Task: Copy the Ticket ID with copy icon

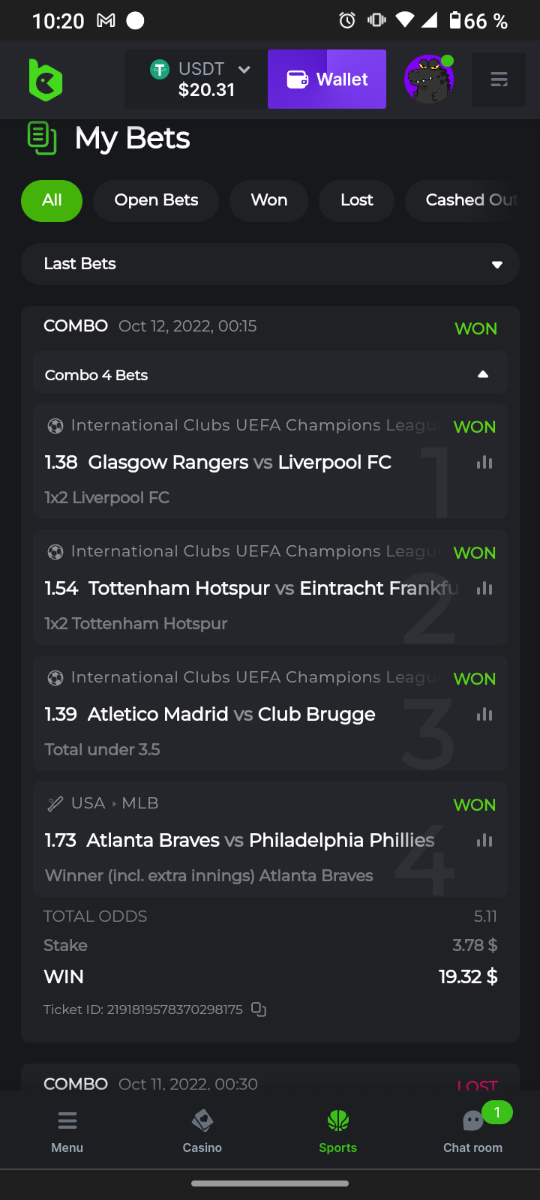Action: (x=258, y=1009)
